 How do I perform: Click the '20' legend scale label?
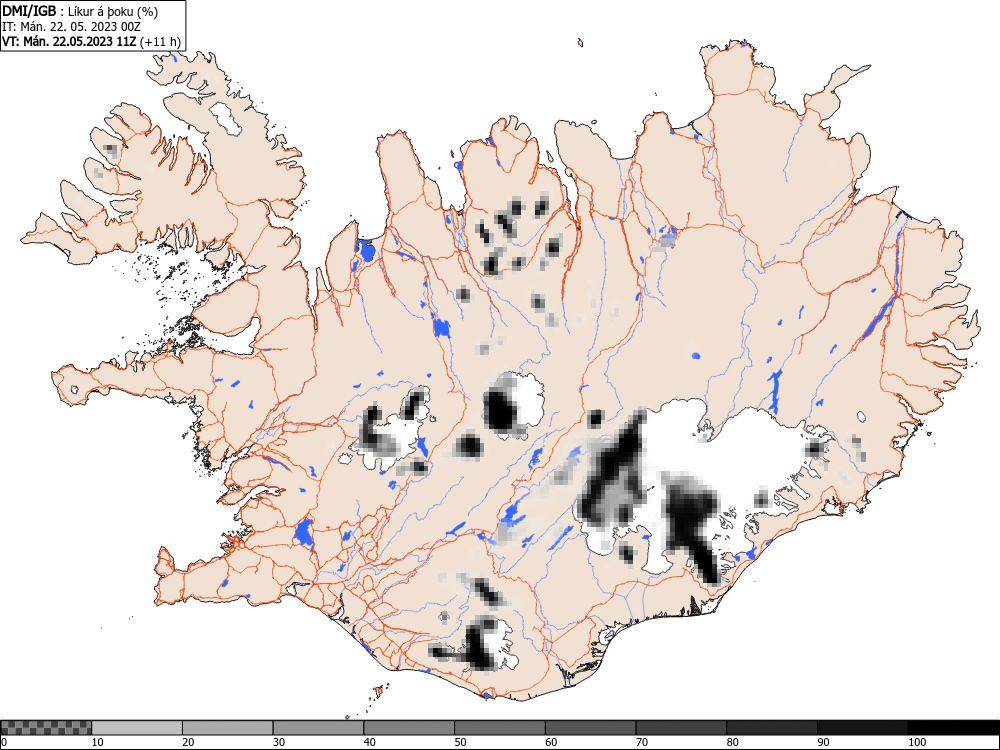pyautogui.click(x=188, y=742)
